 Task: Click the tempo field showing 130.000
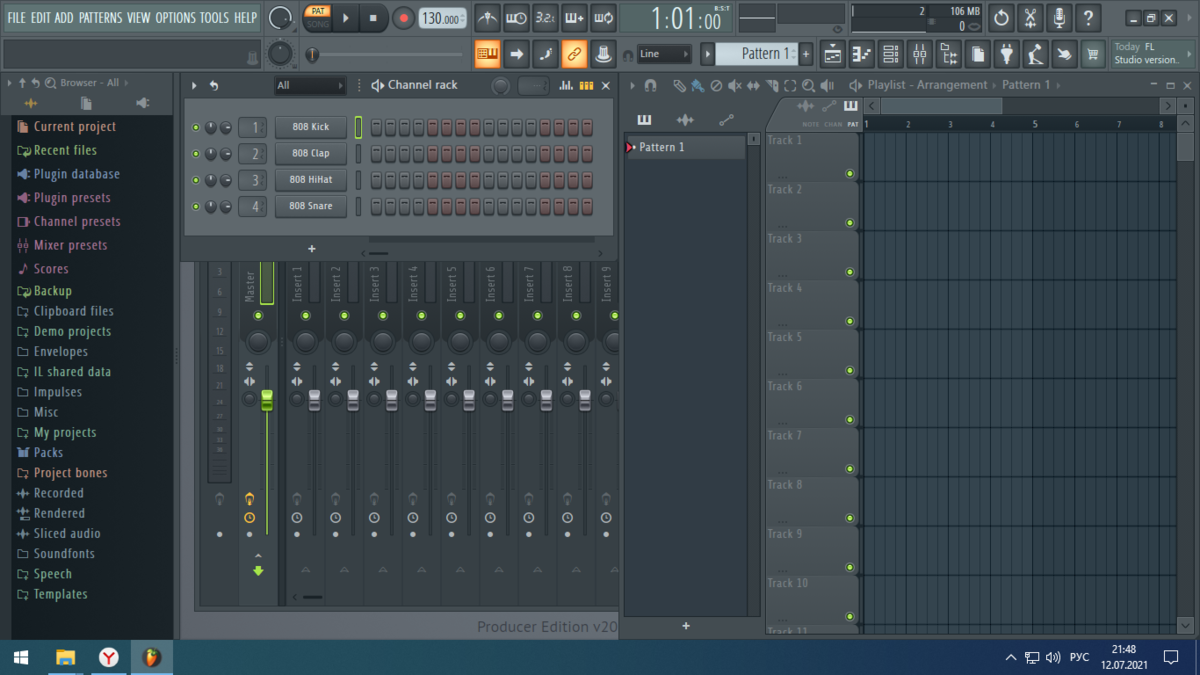coord(441,19)
